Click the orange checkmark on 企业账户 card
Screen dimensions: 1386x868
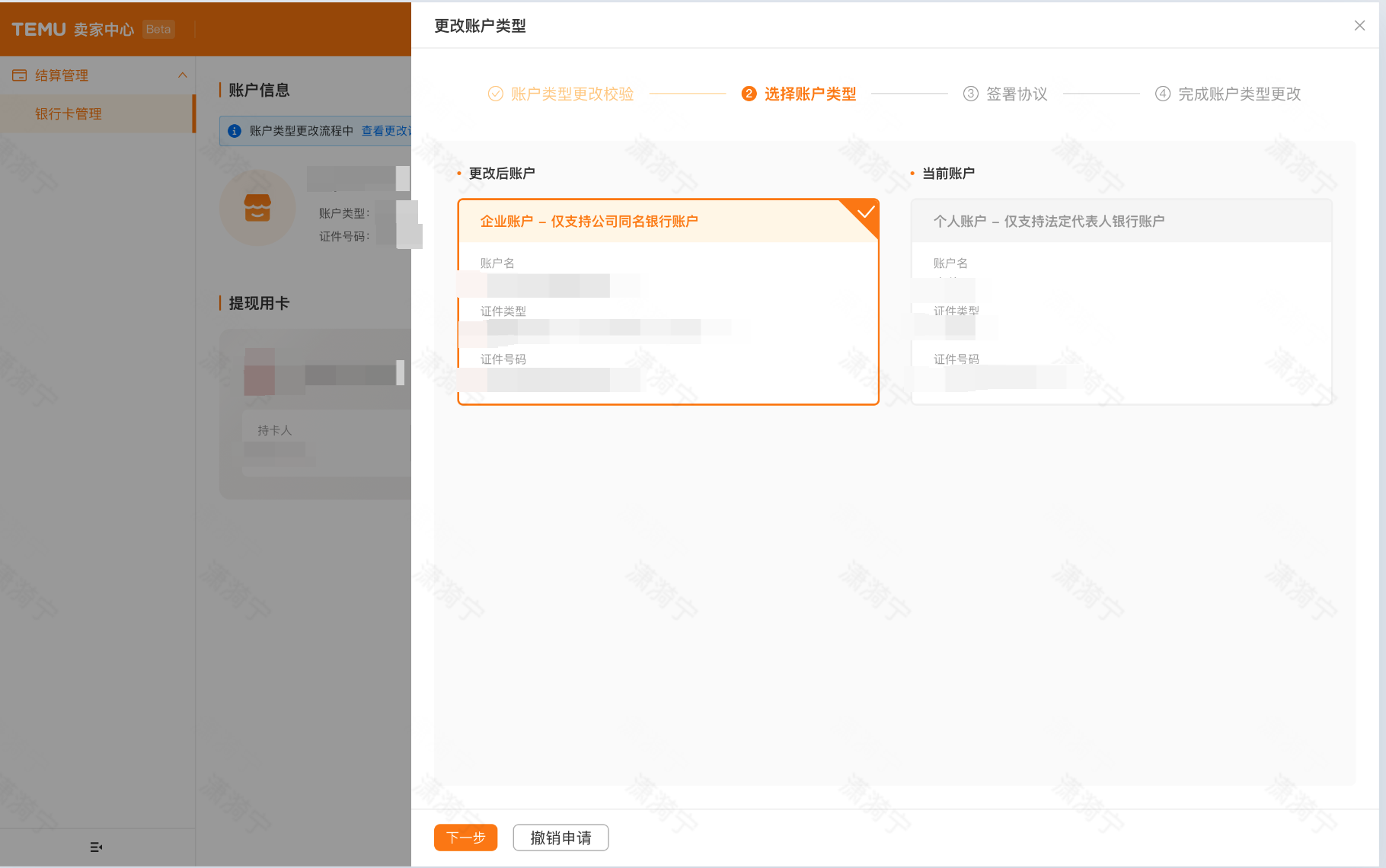pyautogui.click(x=867, y=212)
